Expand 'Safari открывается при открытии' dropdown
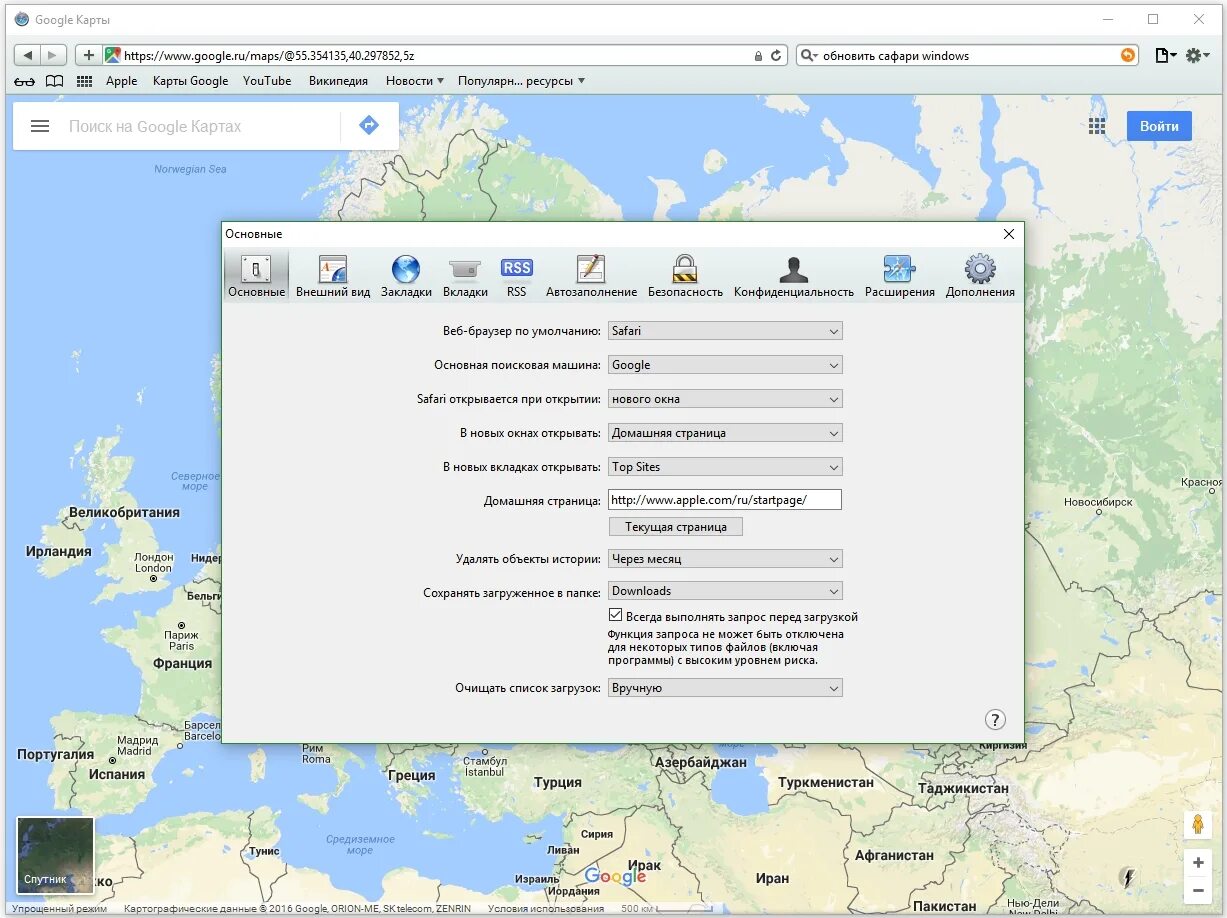1227x918 pixels. coord(725,399)
